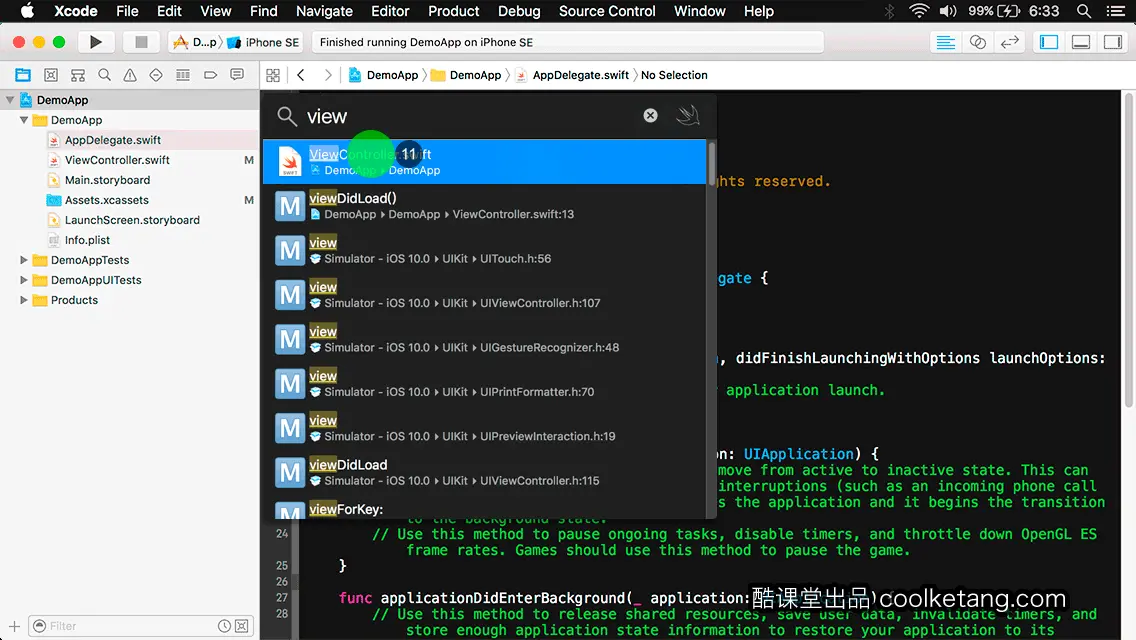
Task: Toggle the Debug area pane
Action: coord(1081,42)
